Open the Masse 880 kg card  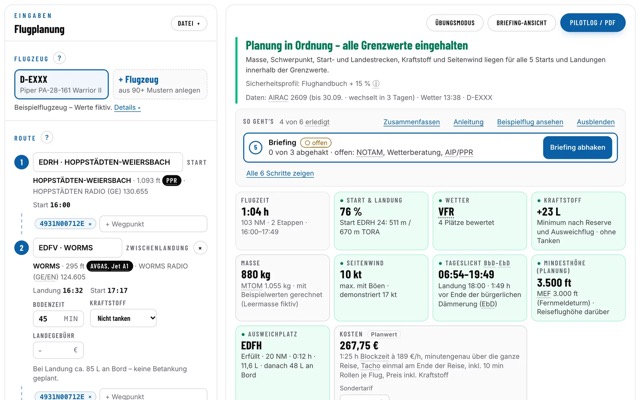click(282, 288)
